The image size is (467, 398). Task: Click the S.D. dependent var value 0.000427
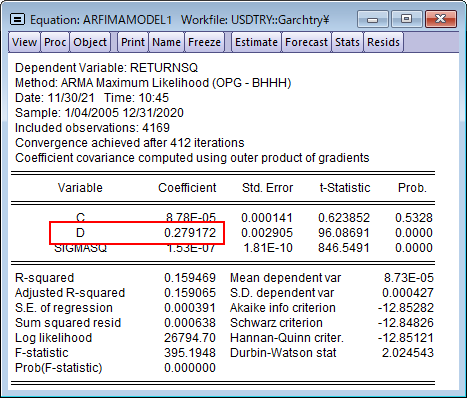pos(408,293)
